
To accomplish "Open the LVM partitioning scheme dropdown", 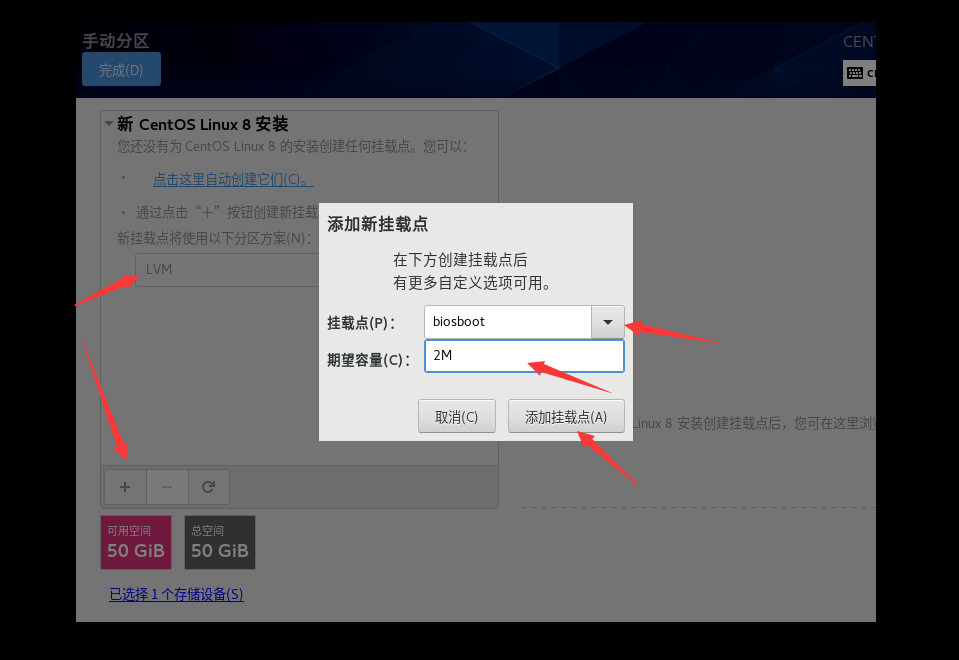I will click(x=228, y=270).
